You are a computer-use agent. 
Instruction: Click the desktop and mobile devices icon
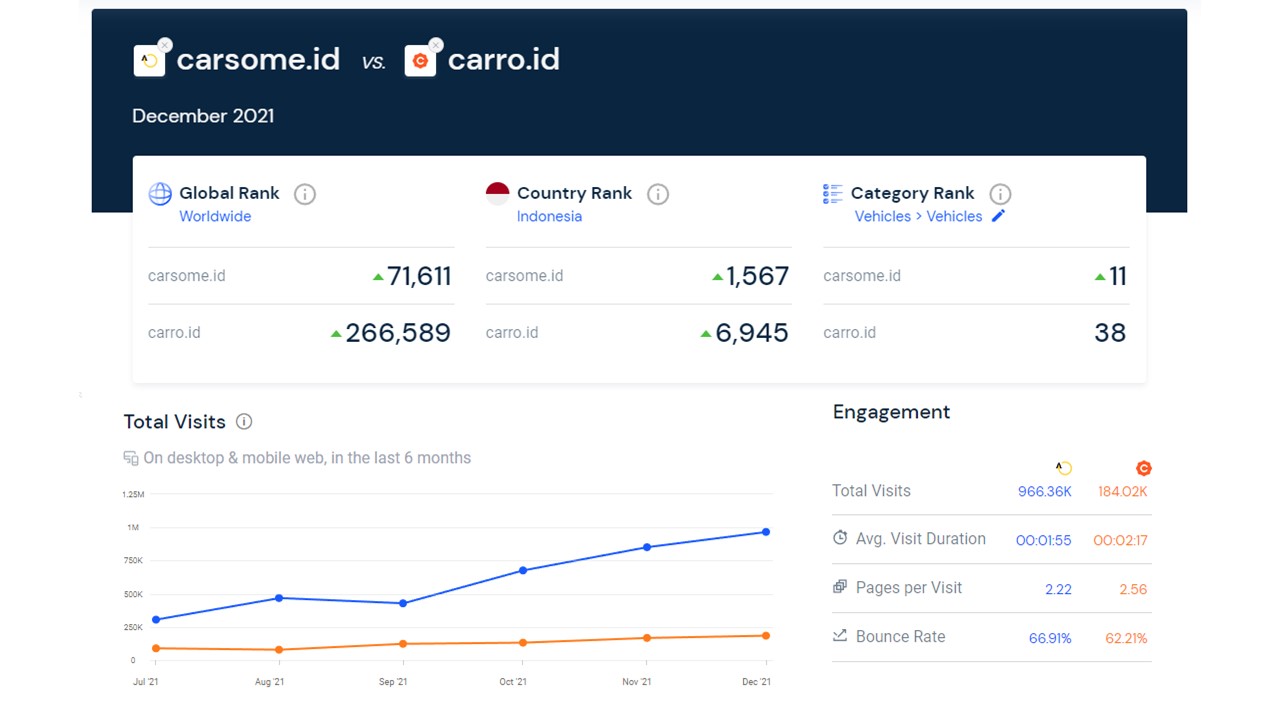click(131, 458)
